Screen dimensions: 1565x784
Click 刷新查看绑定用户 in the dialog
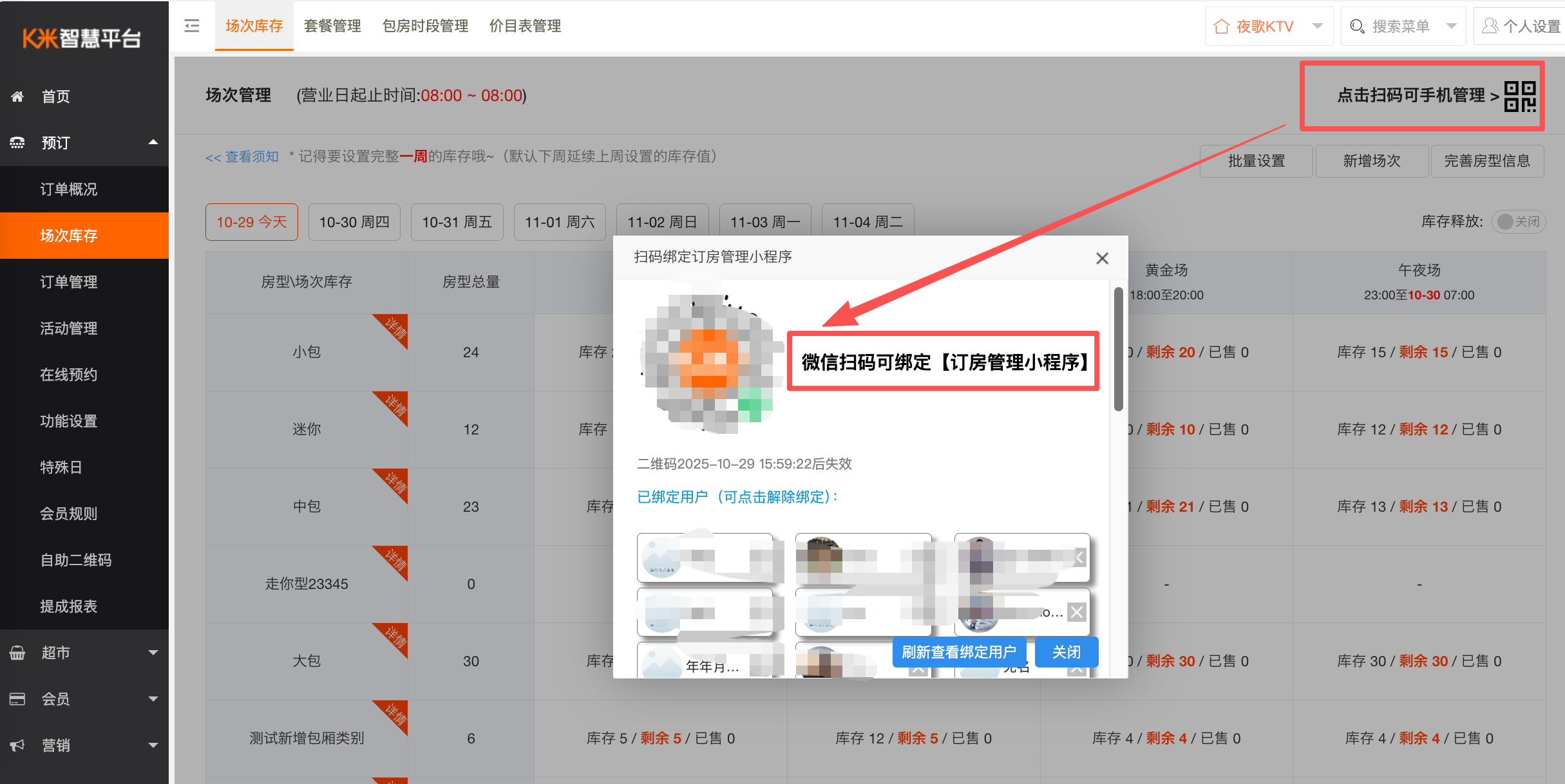(x=960, y=652)
